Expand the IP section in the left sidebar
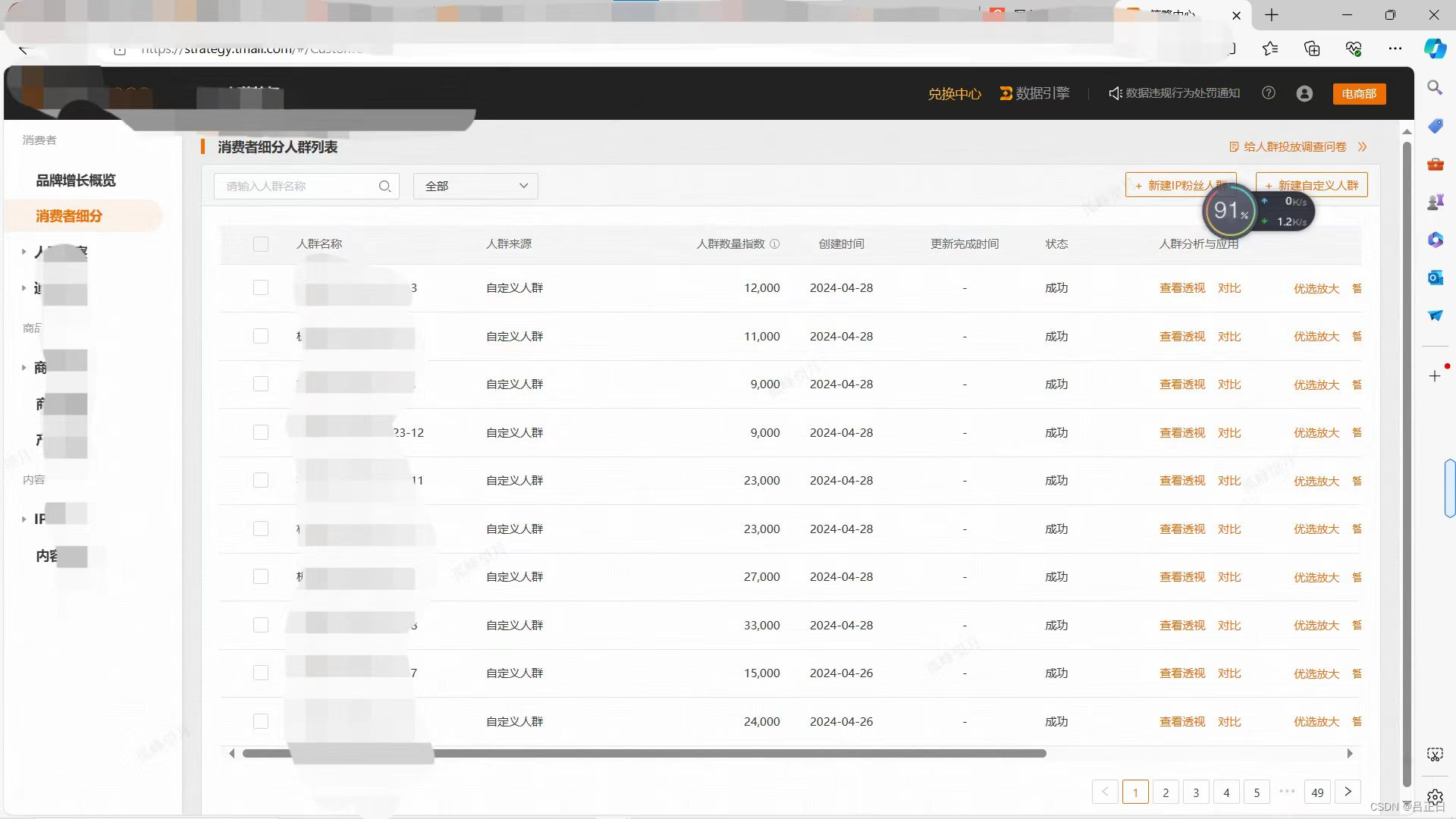The width and height of the screenshot is (1456, 819). pos(24,519)
